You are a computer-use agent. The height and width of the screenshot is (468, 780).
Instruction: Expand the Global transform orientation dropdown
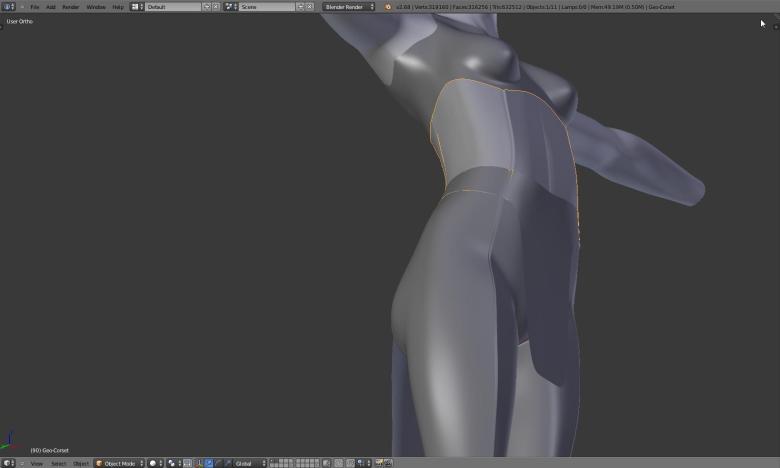(x=250, y=463)
